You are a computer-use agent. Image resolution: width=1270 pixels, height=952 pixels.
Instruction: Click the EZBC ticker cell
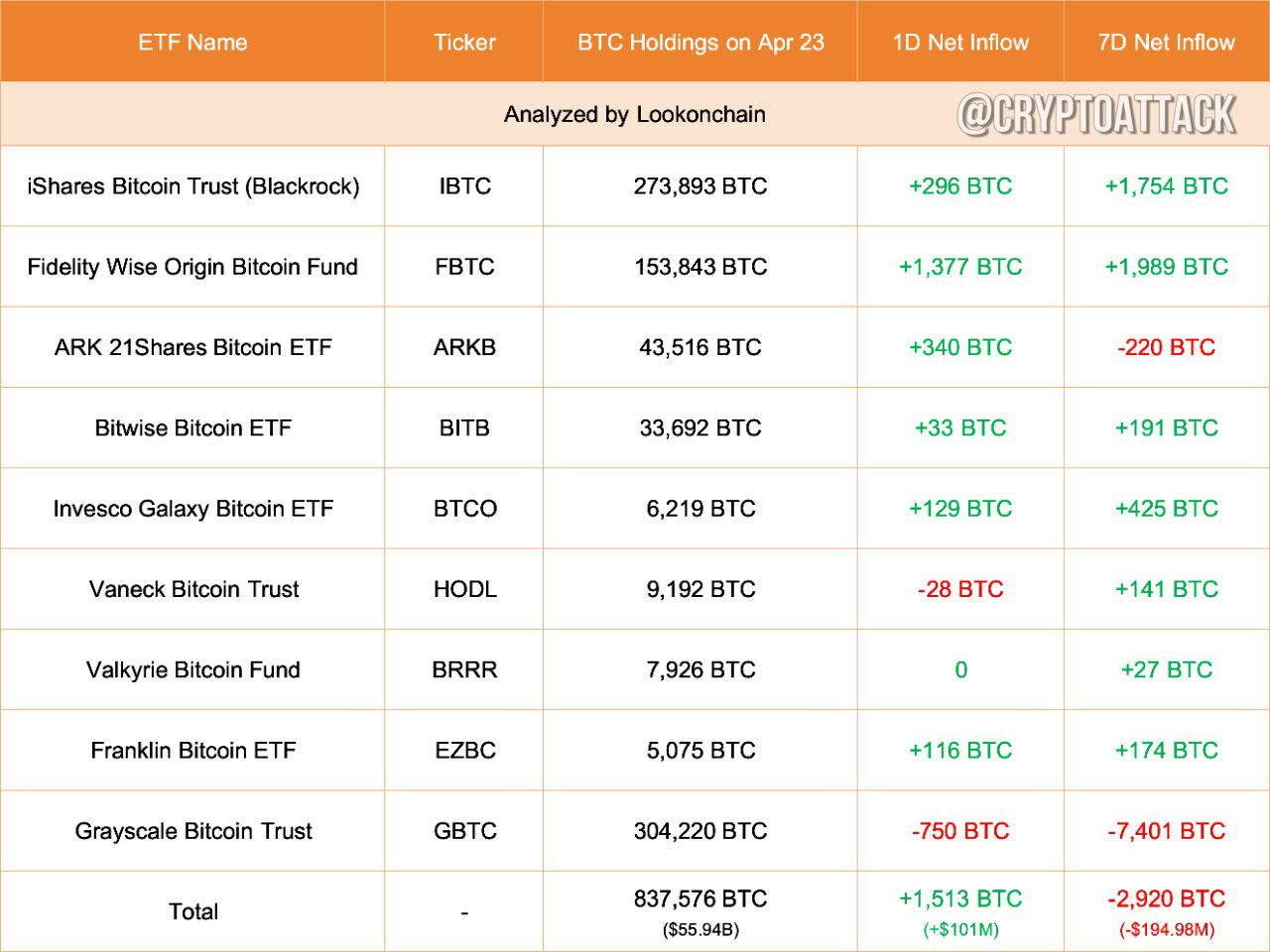click(464, 751)
